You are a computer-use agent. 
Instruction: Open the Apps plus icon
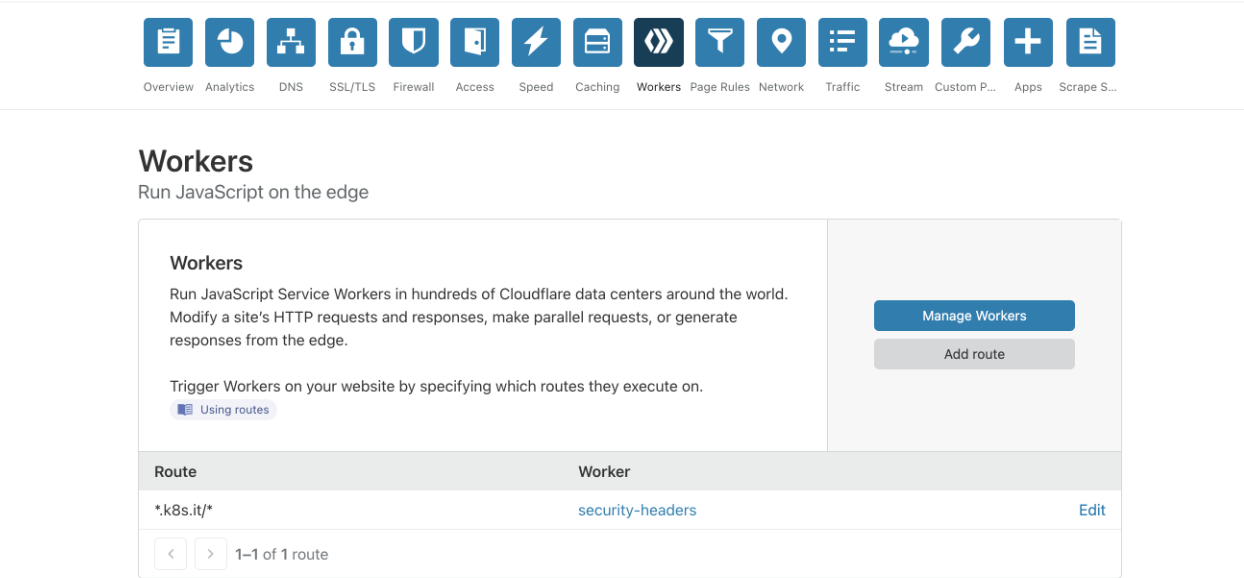(x=1028, y=42)
